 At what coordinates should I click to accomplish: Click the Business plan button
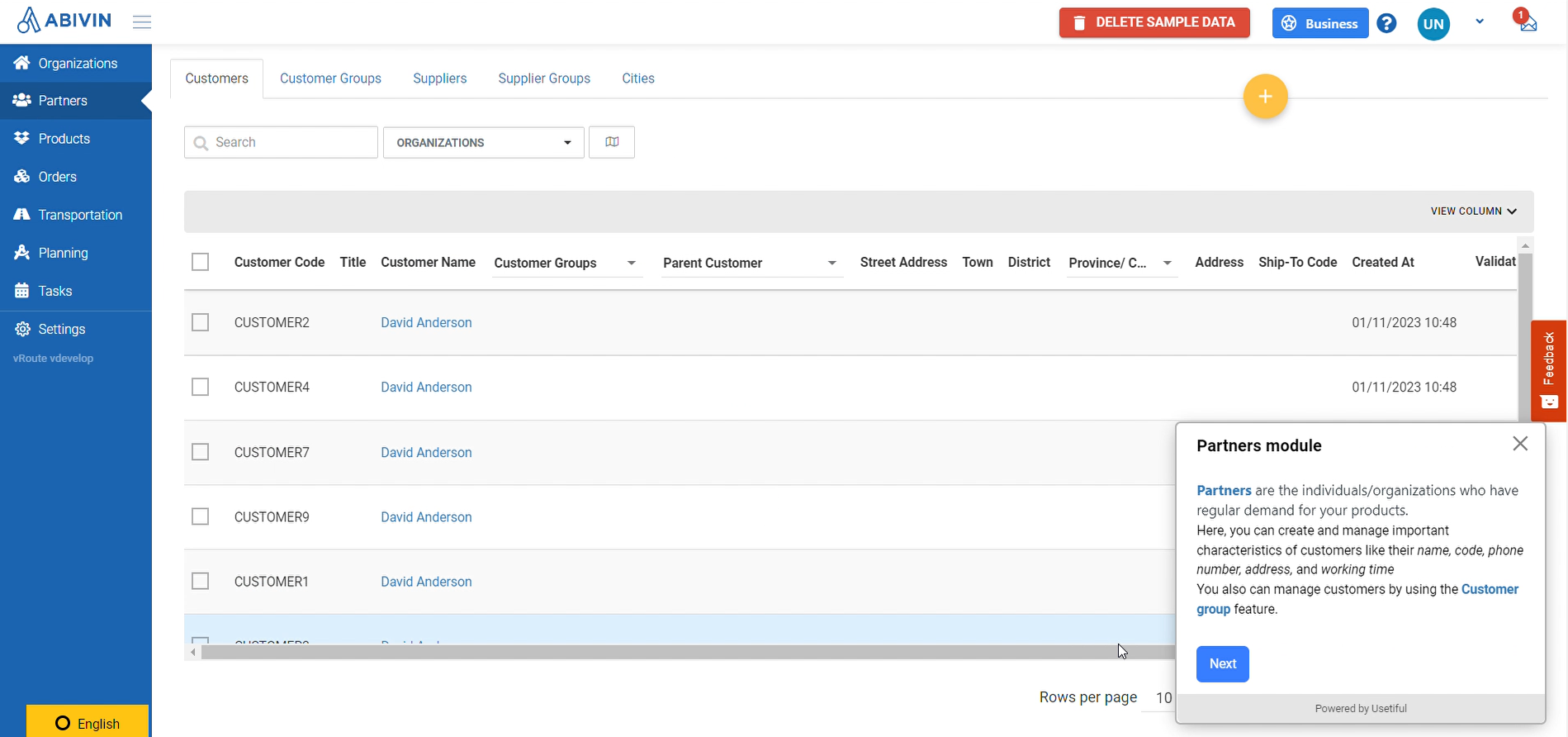click(1320, 23)
